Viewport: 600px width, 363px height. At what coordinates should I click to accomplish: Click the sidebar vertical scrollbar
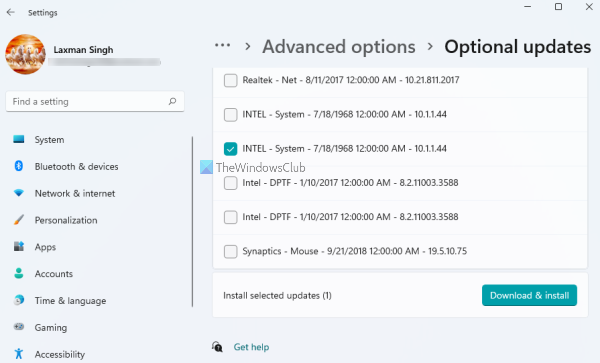(x=192, y=222)
